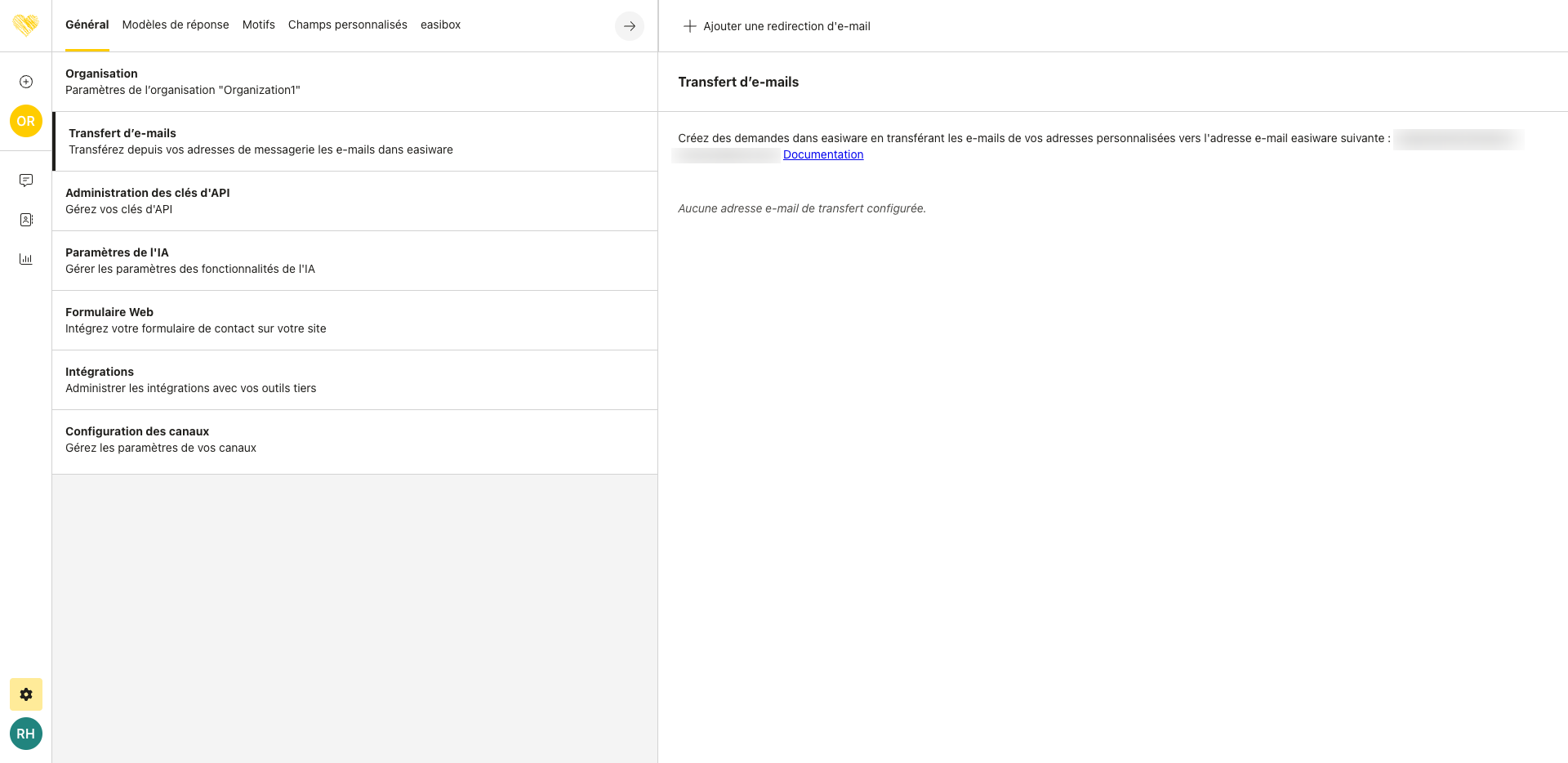This screenshot has width=1568, height=763.
Task: Switch to the Général tab
Action: 87,25
